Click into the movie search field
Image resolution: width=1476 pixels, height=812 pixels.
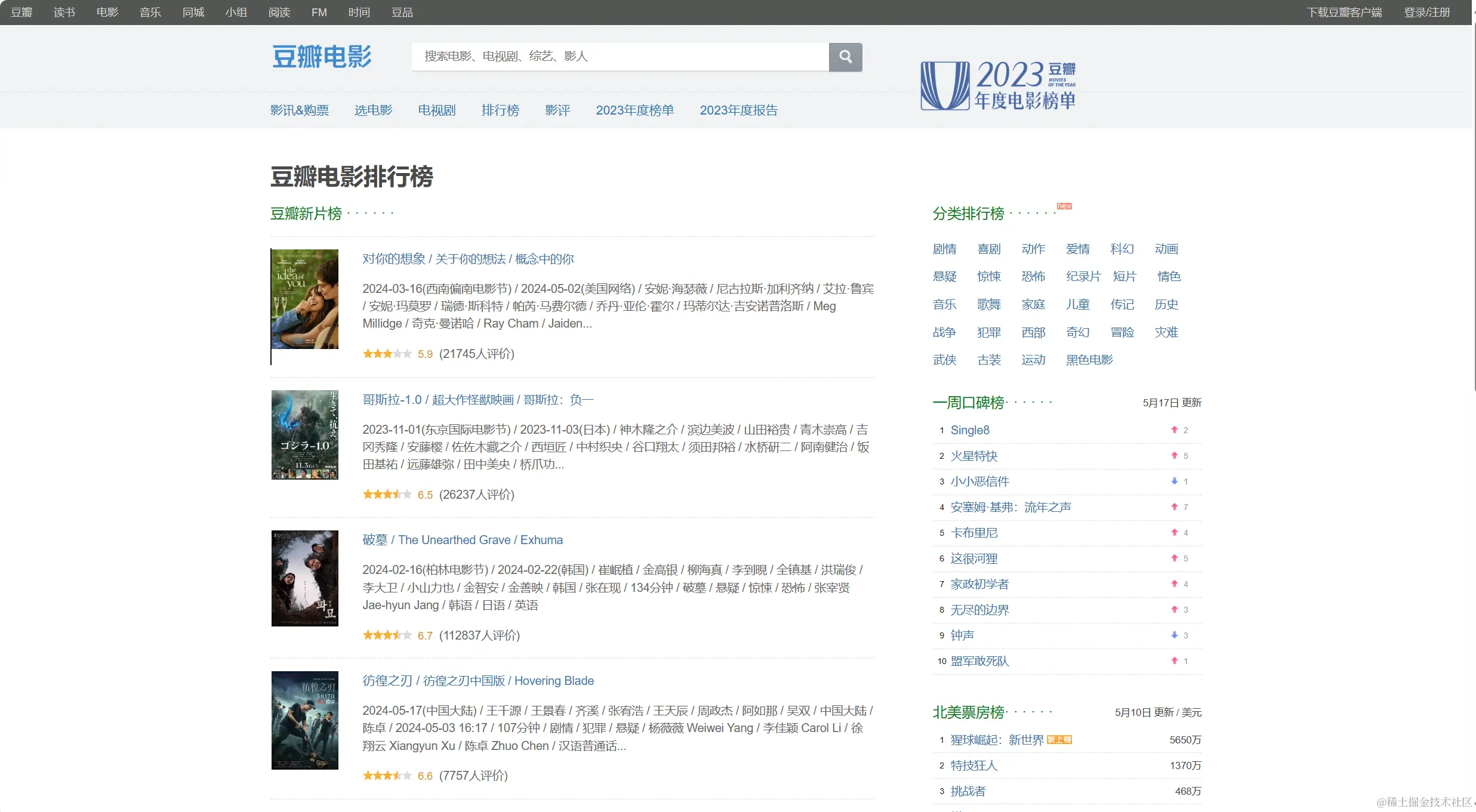(x=620, y=57)
